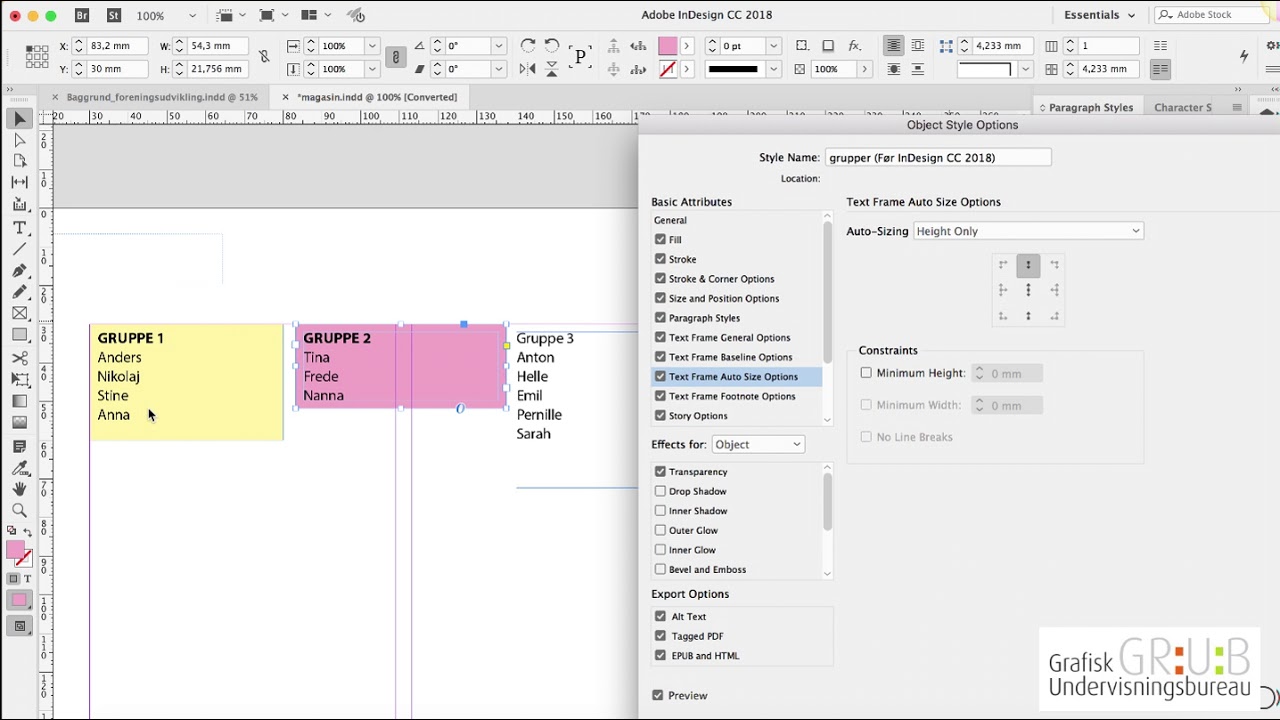Click the Style Name input field
This screenshot has width=1280, height=720.
(938, 157)
